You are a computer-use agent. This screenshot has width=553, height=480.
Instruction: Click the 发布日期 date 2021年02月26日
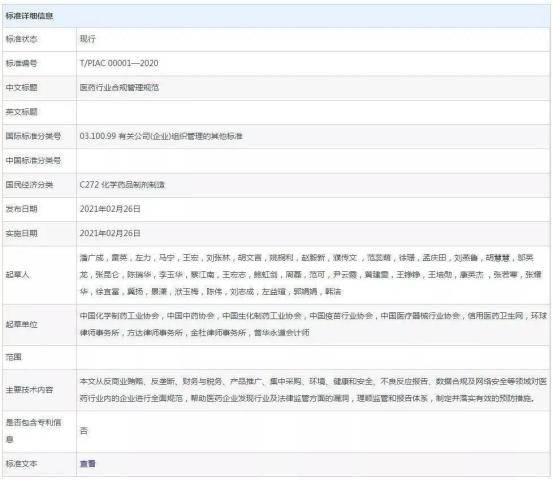pos(110,209)
